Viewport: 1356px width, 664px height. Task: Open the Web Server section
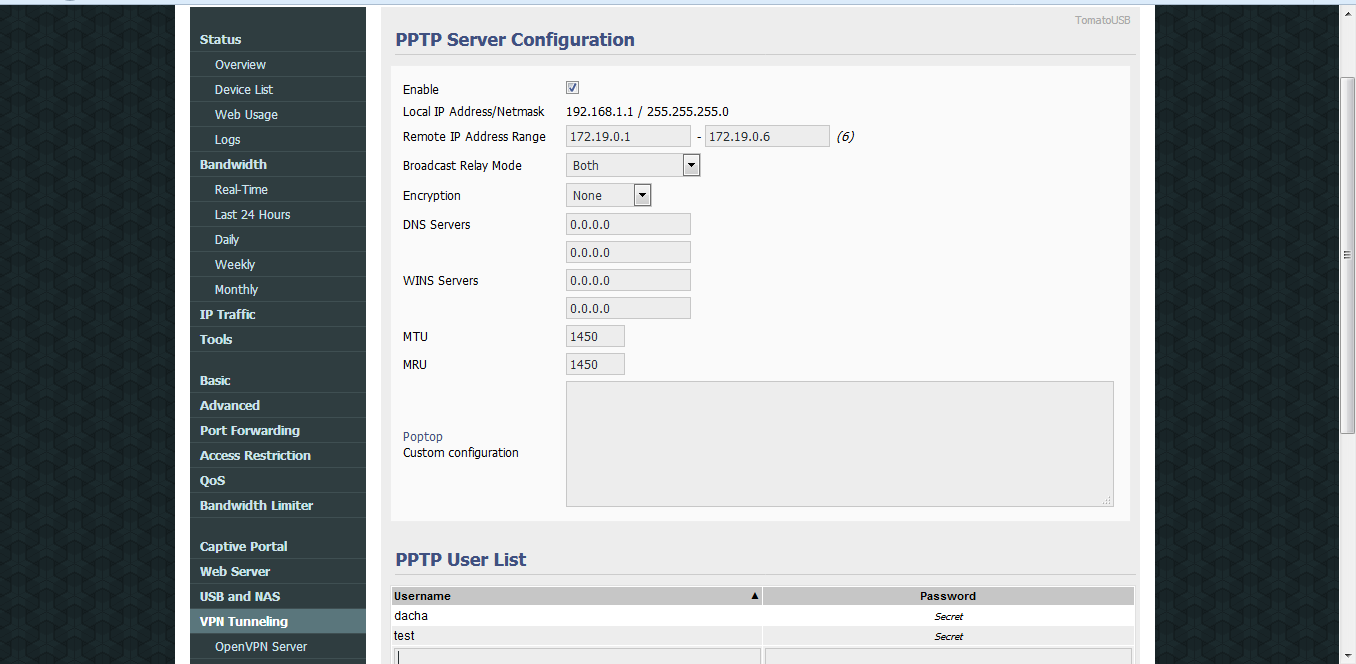tap(278, 571)
